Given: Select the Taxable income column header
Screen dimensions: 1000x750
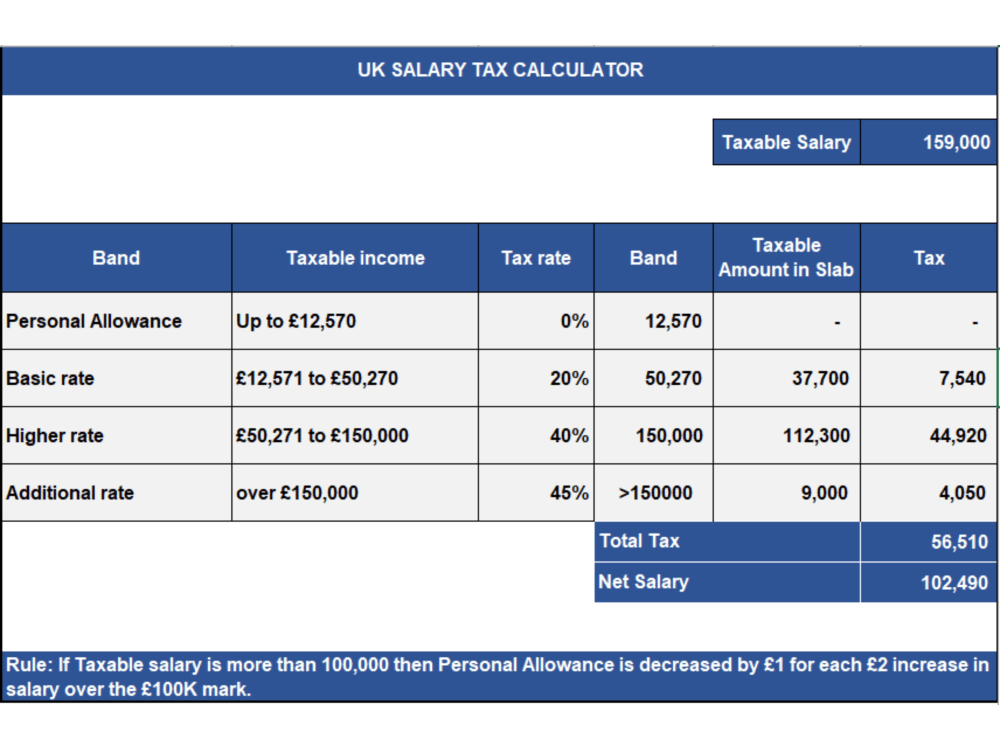Looking at the screenshot, I should (355, 257).
